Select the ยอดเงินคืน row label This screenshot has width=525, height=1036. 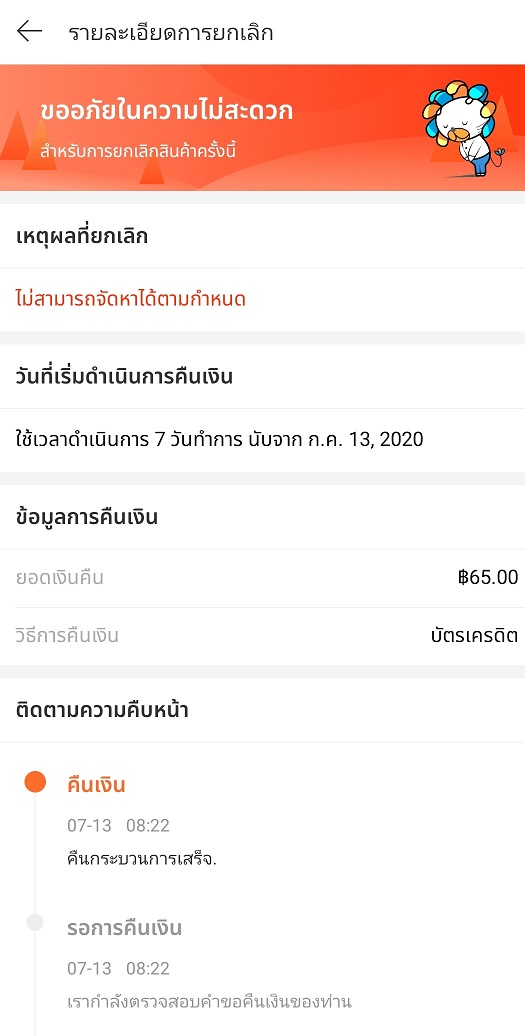pyautogui.click(x=59, y=578)
